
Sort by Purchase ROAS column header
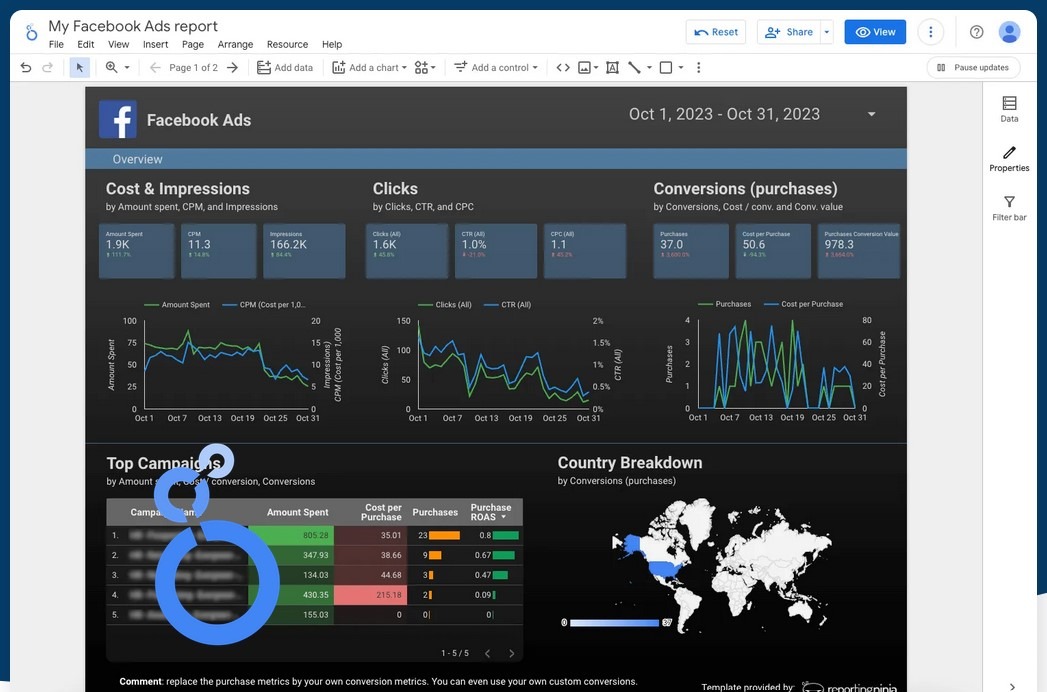(x=491, y=512)
